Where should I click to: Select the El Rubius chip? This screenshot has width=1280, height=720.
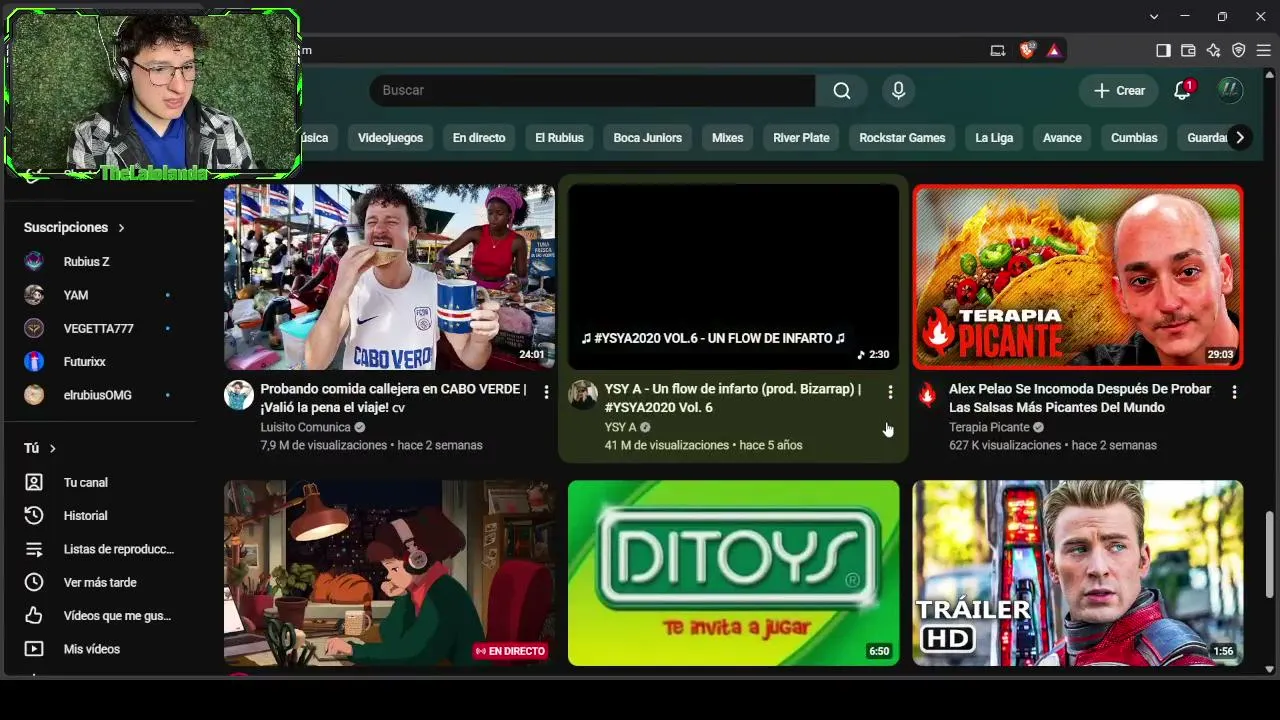point(559,138)
